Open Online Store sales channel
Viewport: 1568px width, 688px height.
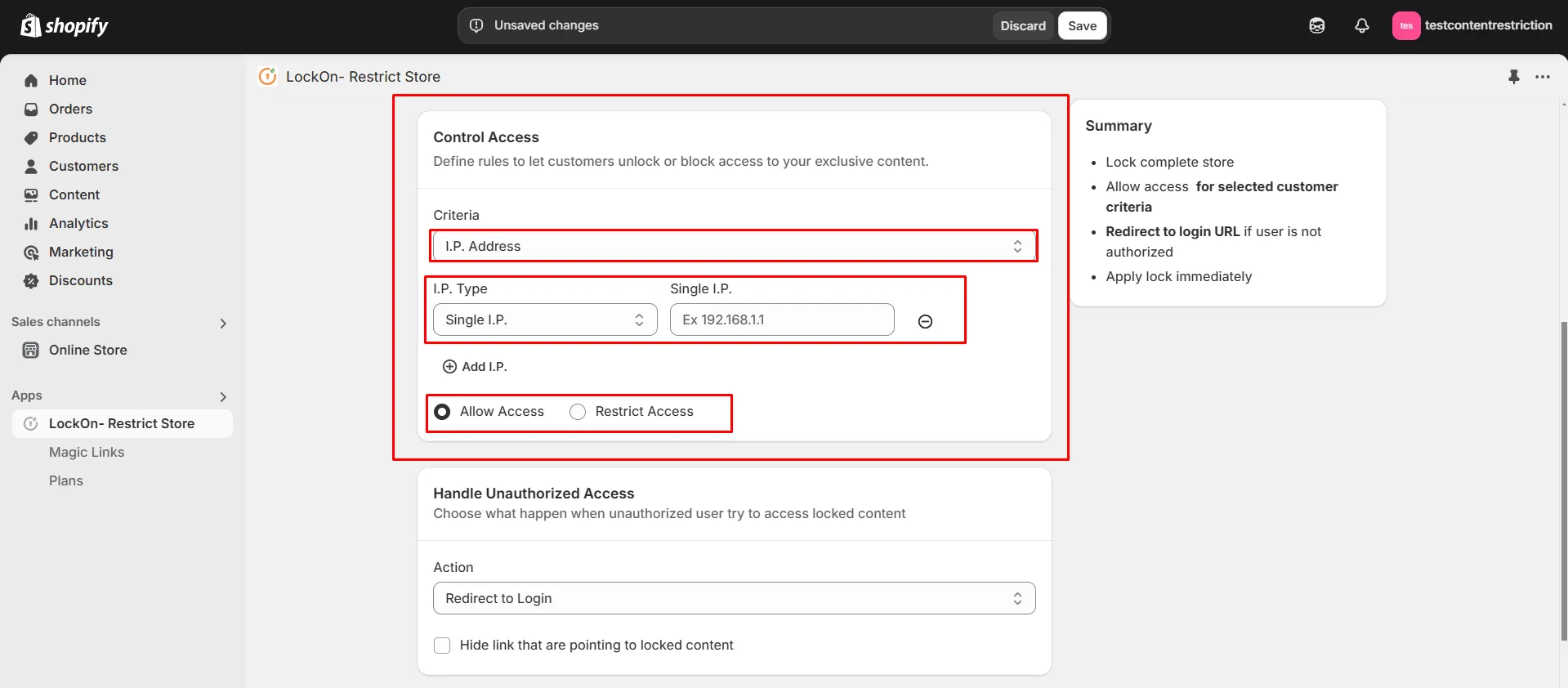tap(88, 350)
